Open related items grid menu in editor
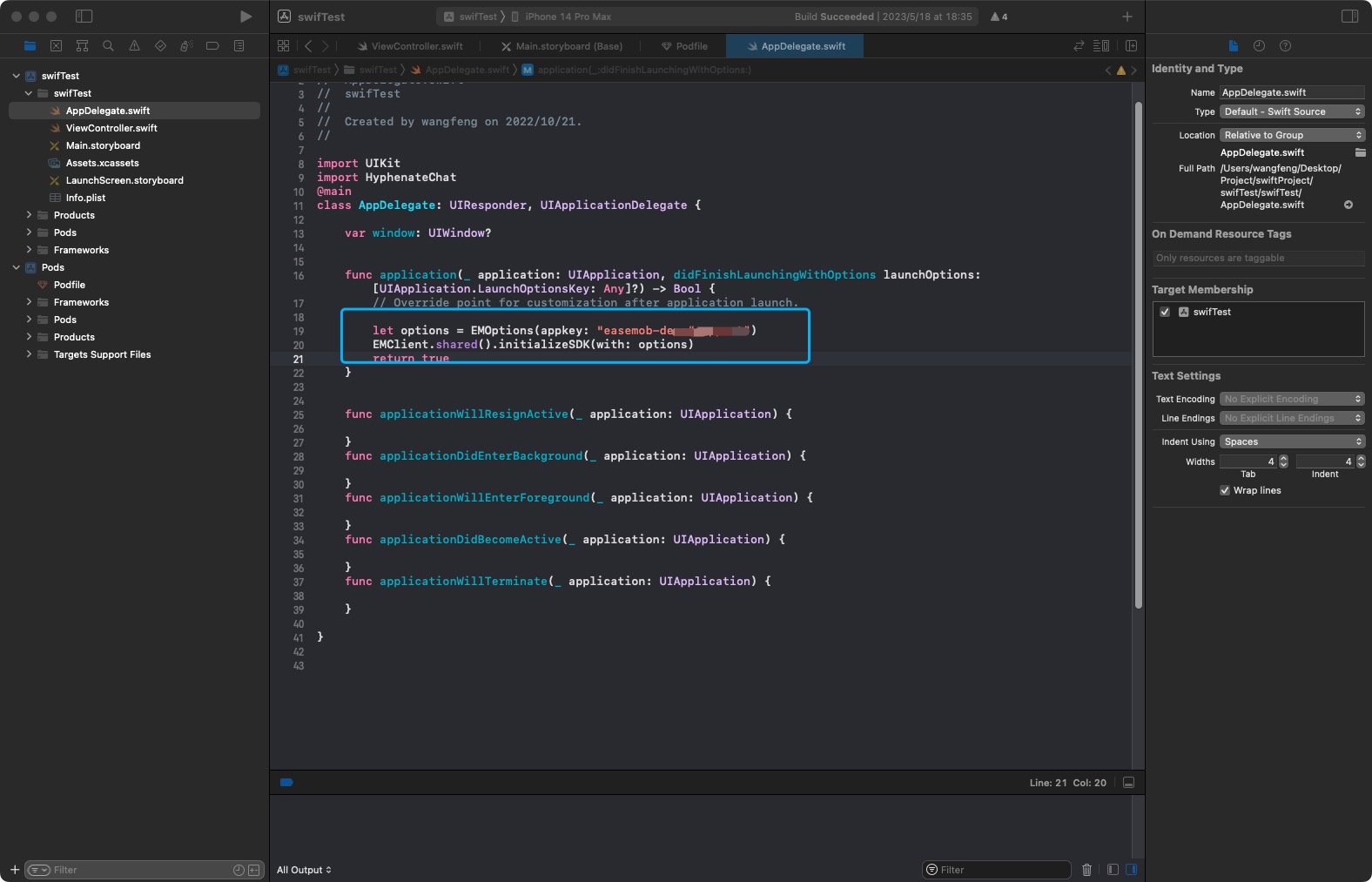Screen dimensions: 1372x882 tap(283, 46)
